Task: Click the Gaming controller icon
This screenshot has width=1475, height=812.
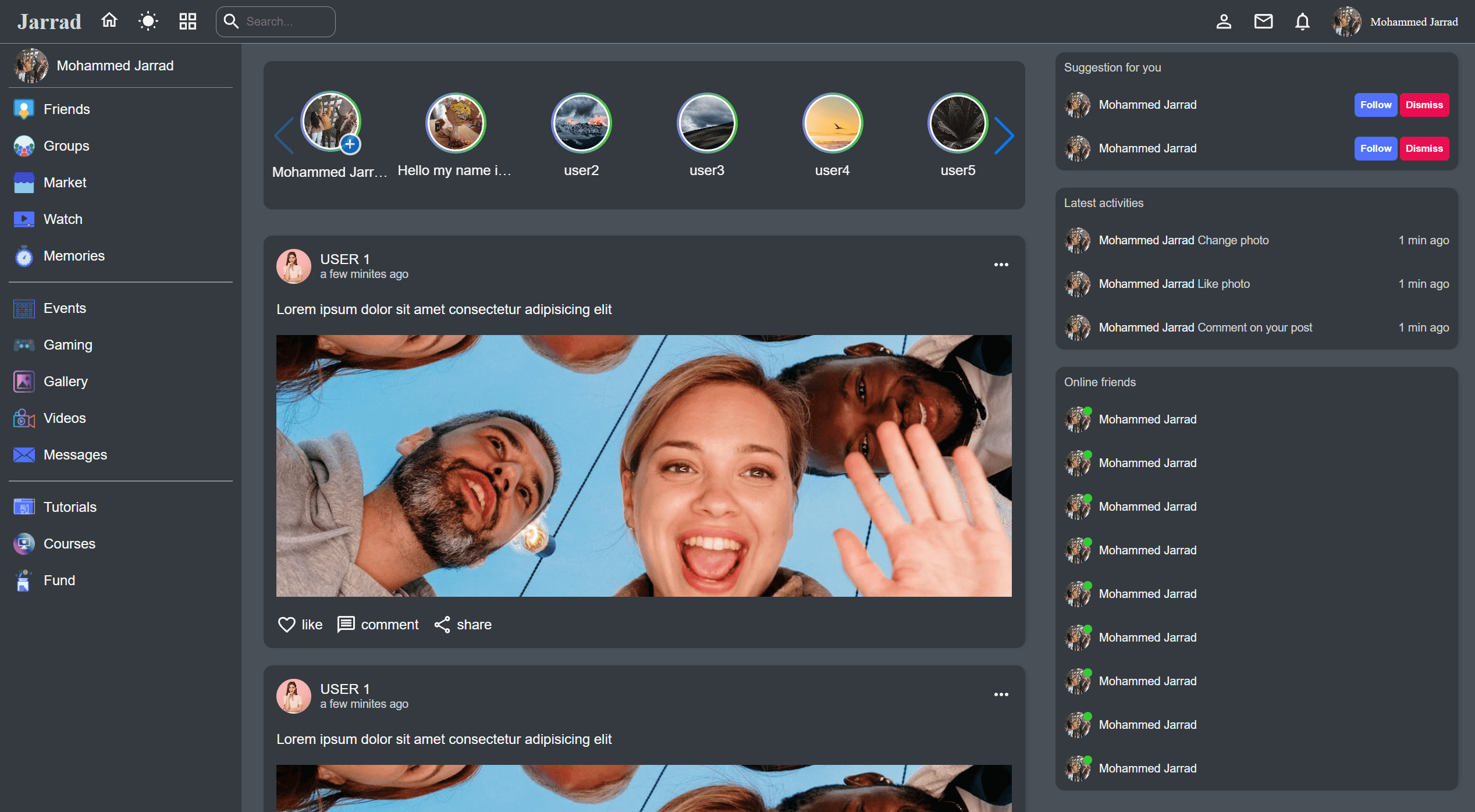Action: (x=24, y=345)
